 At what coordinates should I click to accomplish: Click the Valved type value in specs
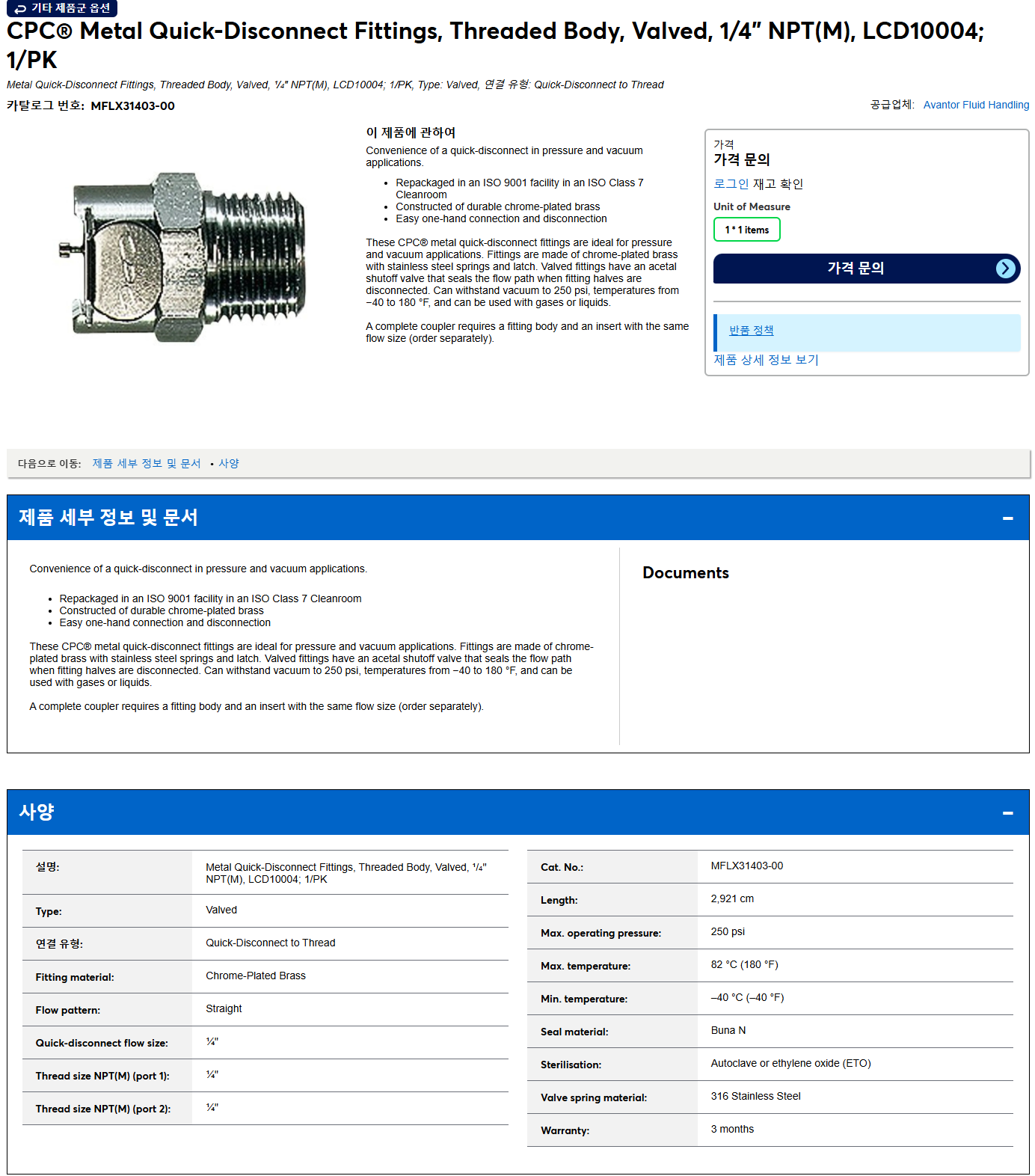point(221,910)
